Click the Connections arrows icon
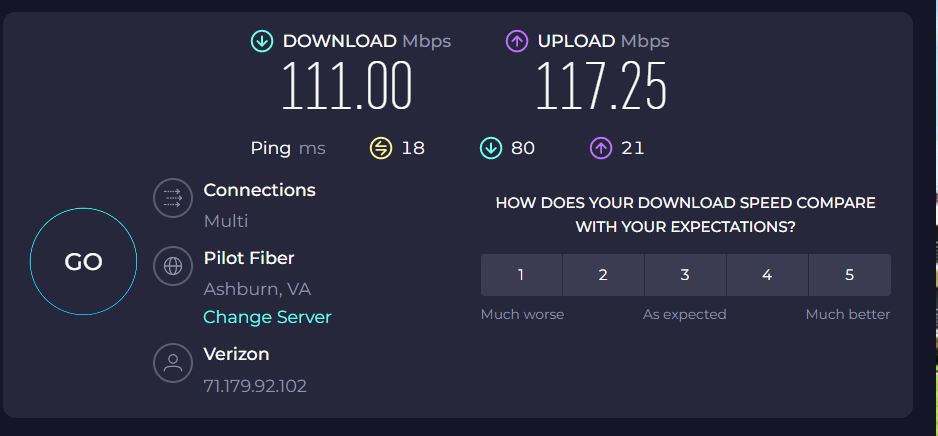The image size is (938, 436). tap(173, 197)
